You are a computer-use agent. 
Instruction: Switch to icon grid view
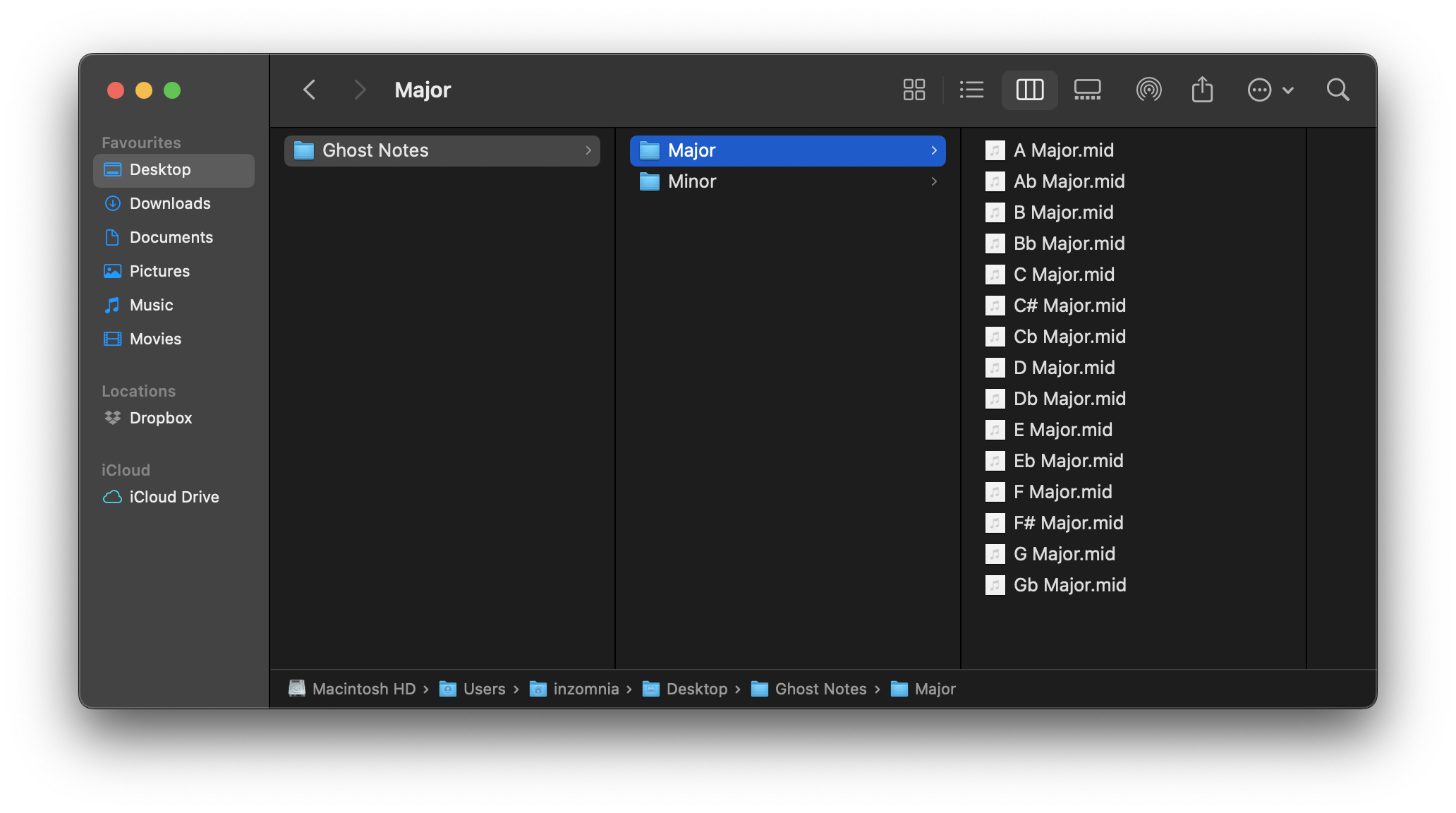[914, 90]
